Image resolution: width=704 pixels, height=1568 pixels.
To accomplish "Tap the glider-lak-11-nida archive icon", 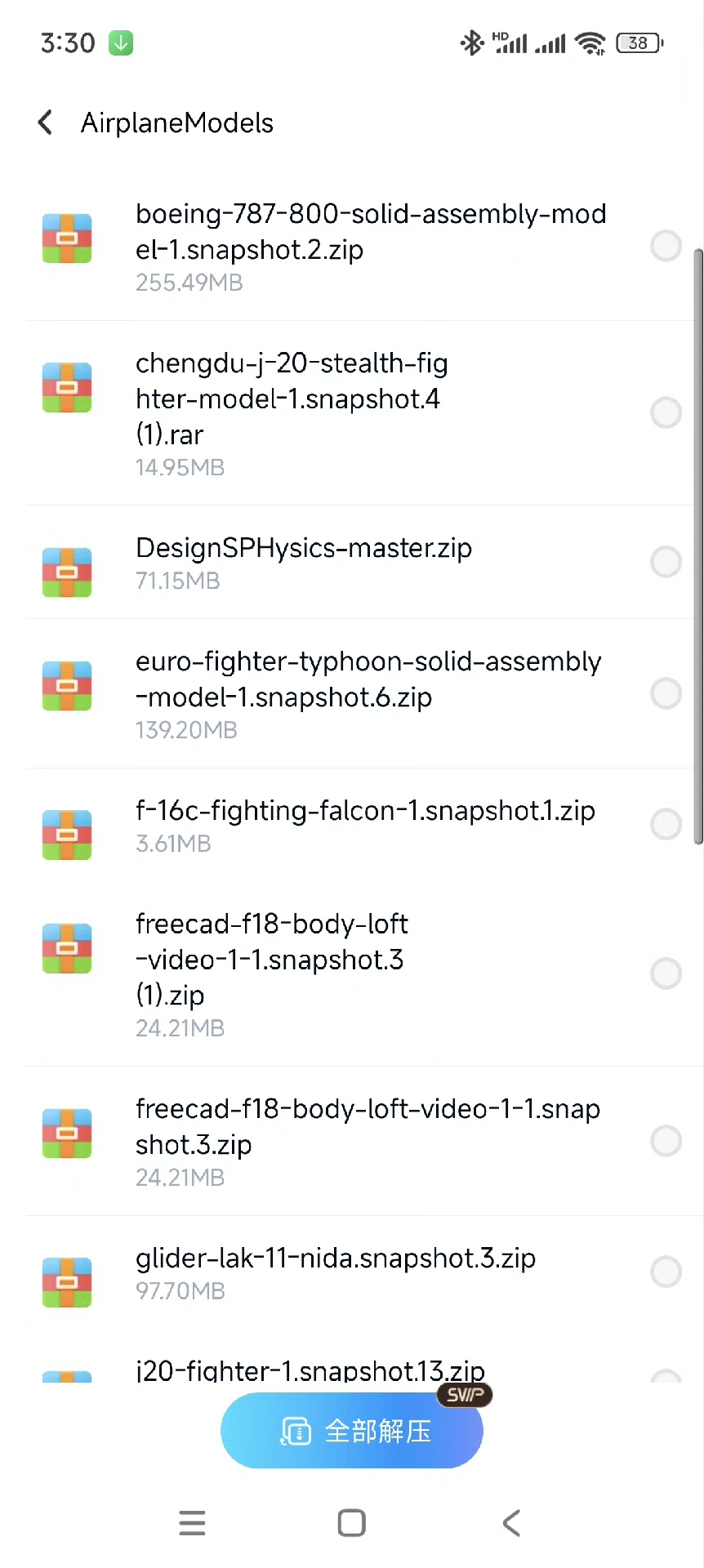I will (67, 1282).
